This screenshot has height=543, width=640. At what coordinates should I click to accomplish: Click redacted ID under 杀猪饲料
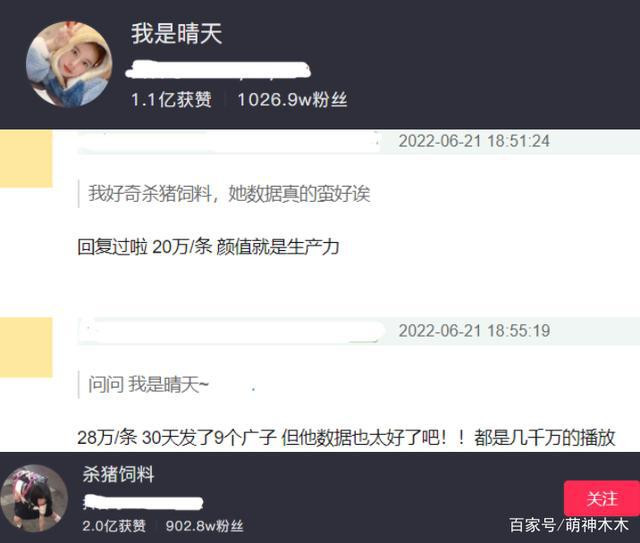click(143, 503)
